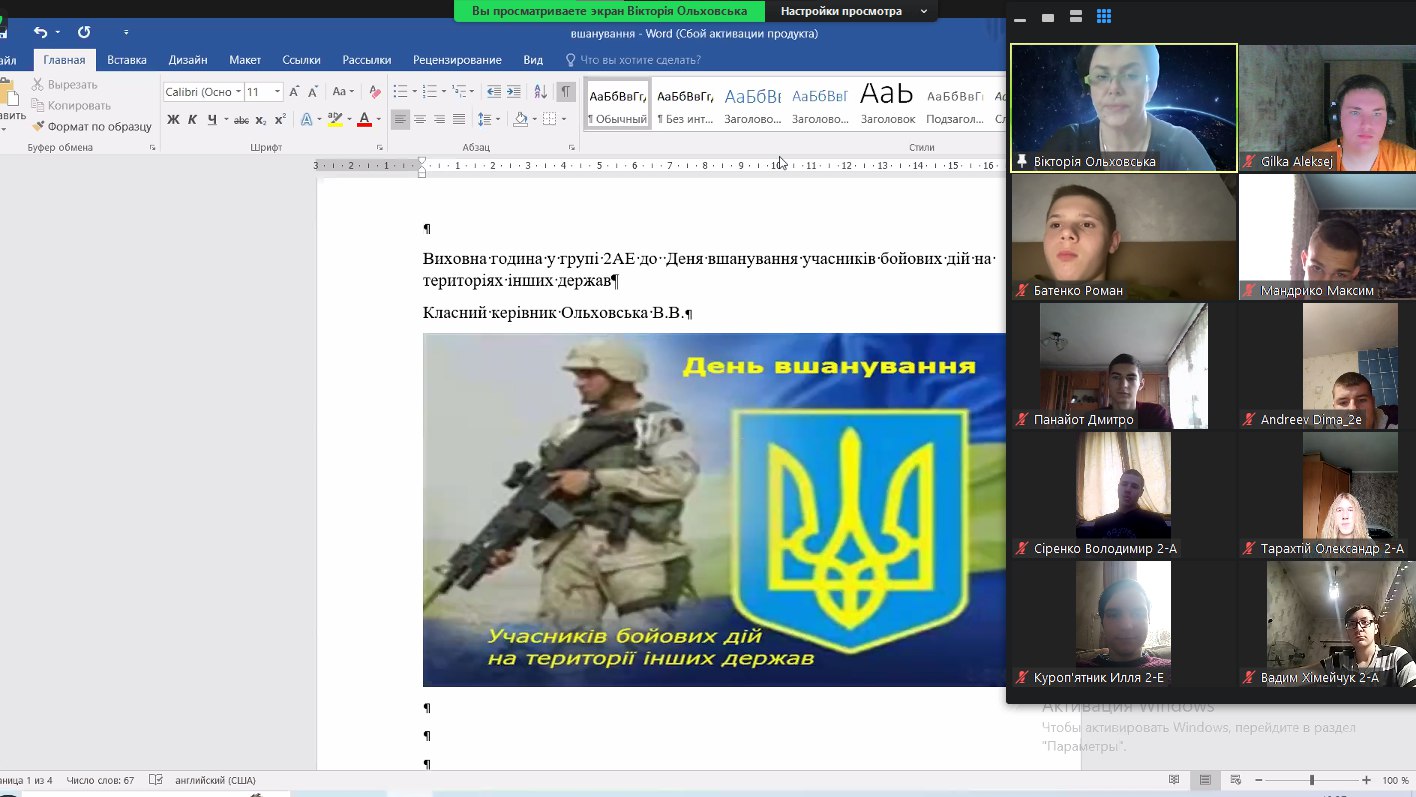Viewport: 1416px width, 797px height.
Task: Select Print Layout view in status bar
Action: (x=1205, y=780)
